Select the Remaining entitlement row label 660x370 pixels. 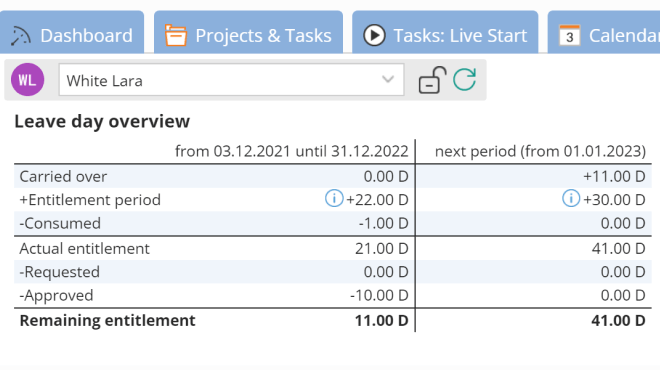tap(107, 321)
